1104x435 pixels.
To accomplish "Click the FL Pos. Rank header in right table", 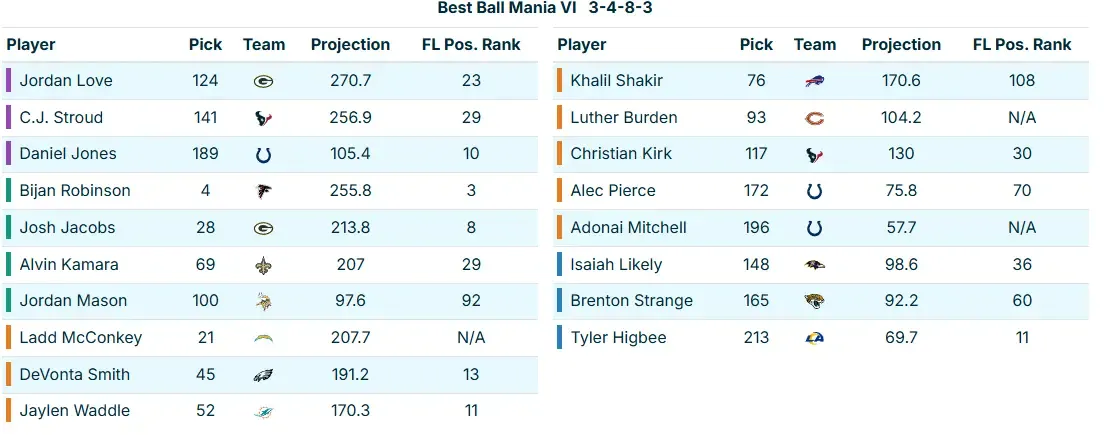I will click(1022, 45).
